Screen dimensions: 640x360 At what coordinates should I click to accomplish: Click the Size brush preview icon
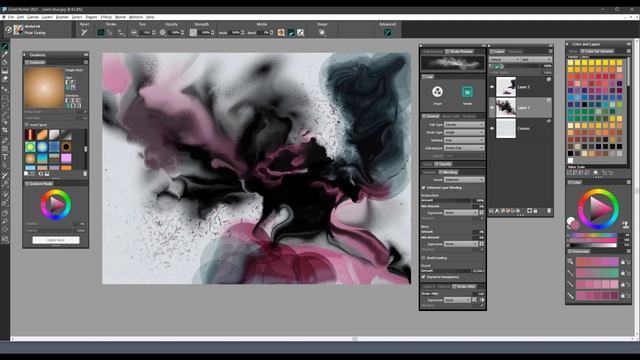pos(134,32)
